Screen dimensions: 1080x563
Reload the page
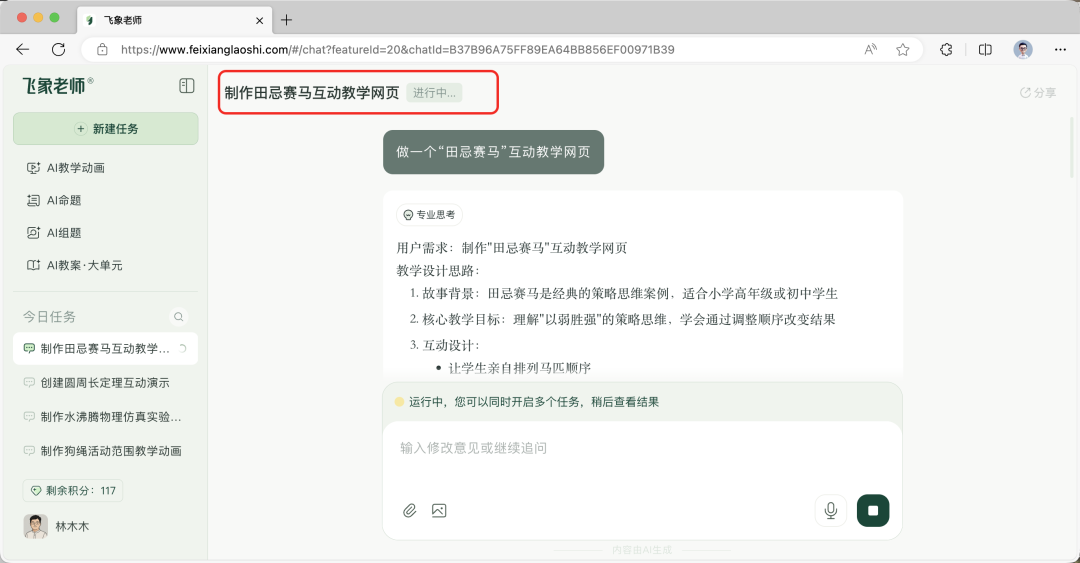click(x=59, y=50)
